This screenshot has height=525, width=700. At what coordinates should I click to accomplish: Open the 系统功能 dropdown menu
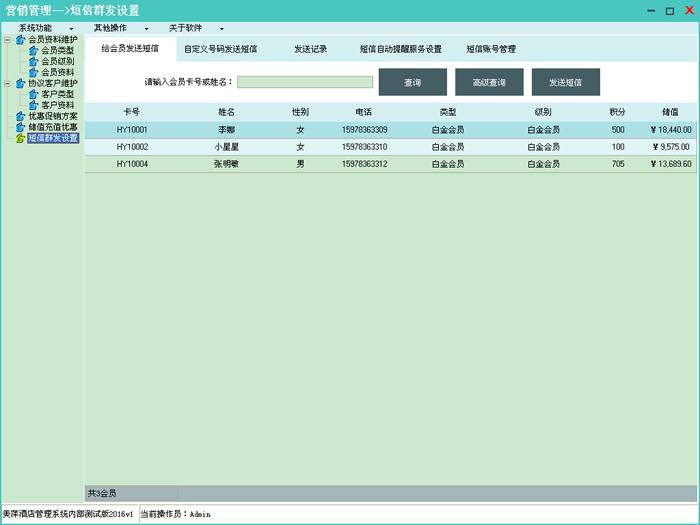pyautogui.click(x=44, y=28)
